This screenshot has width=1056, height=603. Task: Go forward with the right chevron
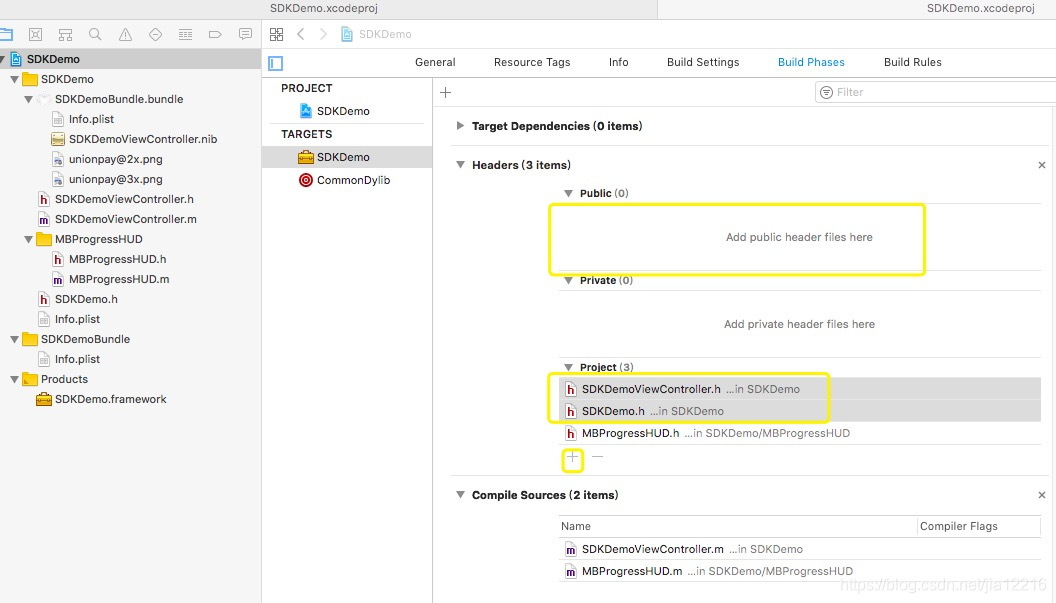pos(323,34)
